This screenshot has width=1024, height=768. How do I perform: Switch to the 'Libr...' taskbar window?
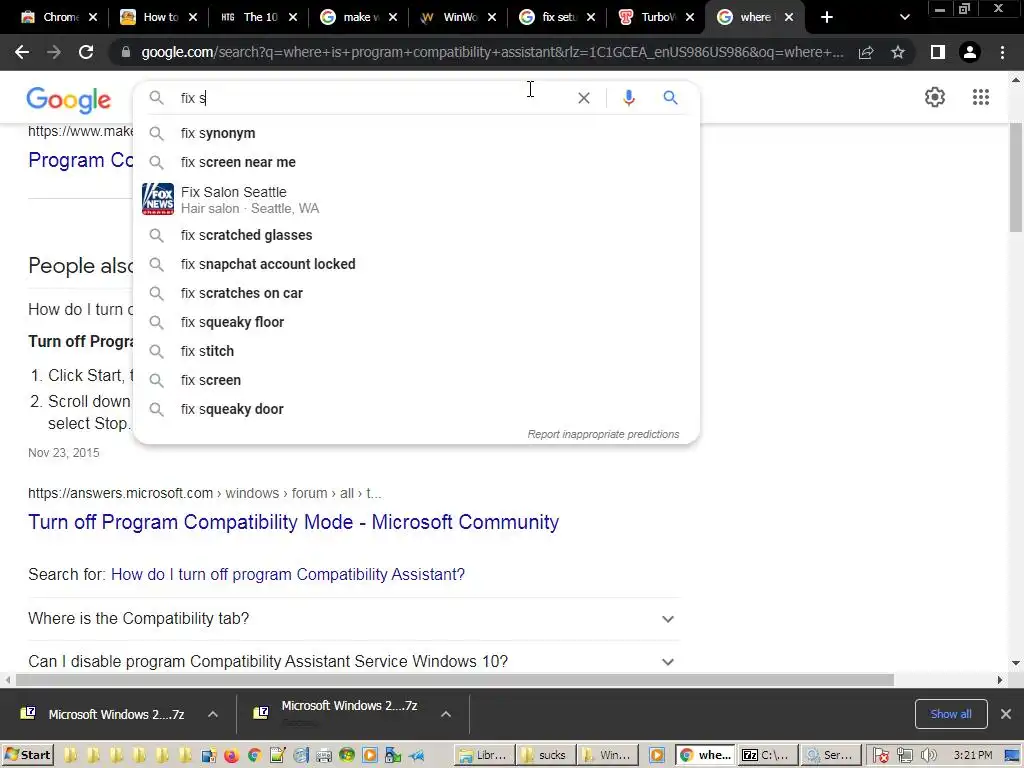click(484, 755)
